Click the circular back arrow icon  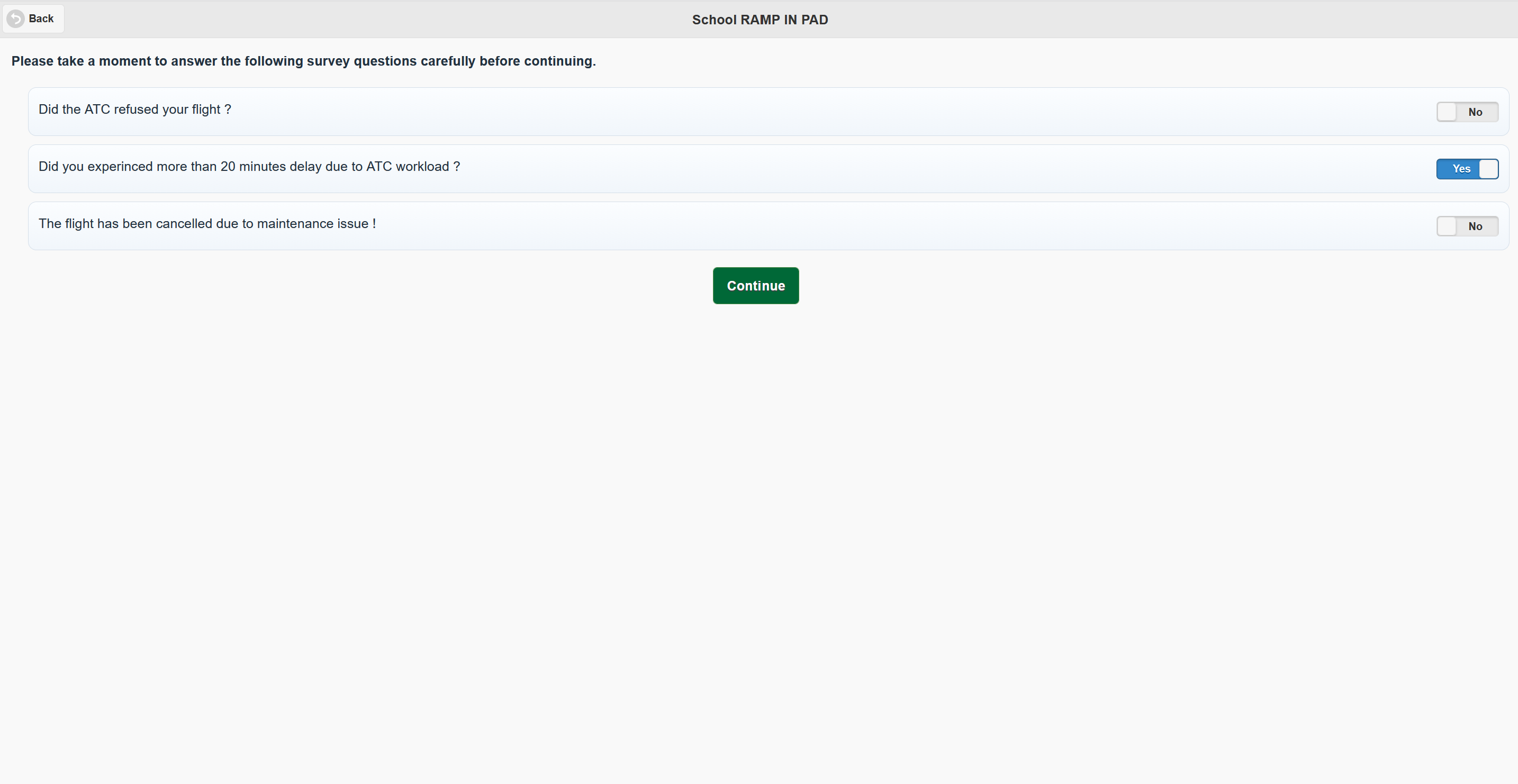click(15, 19)
